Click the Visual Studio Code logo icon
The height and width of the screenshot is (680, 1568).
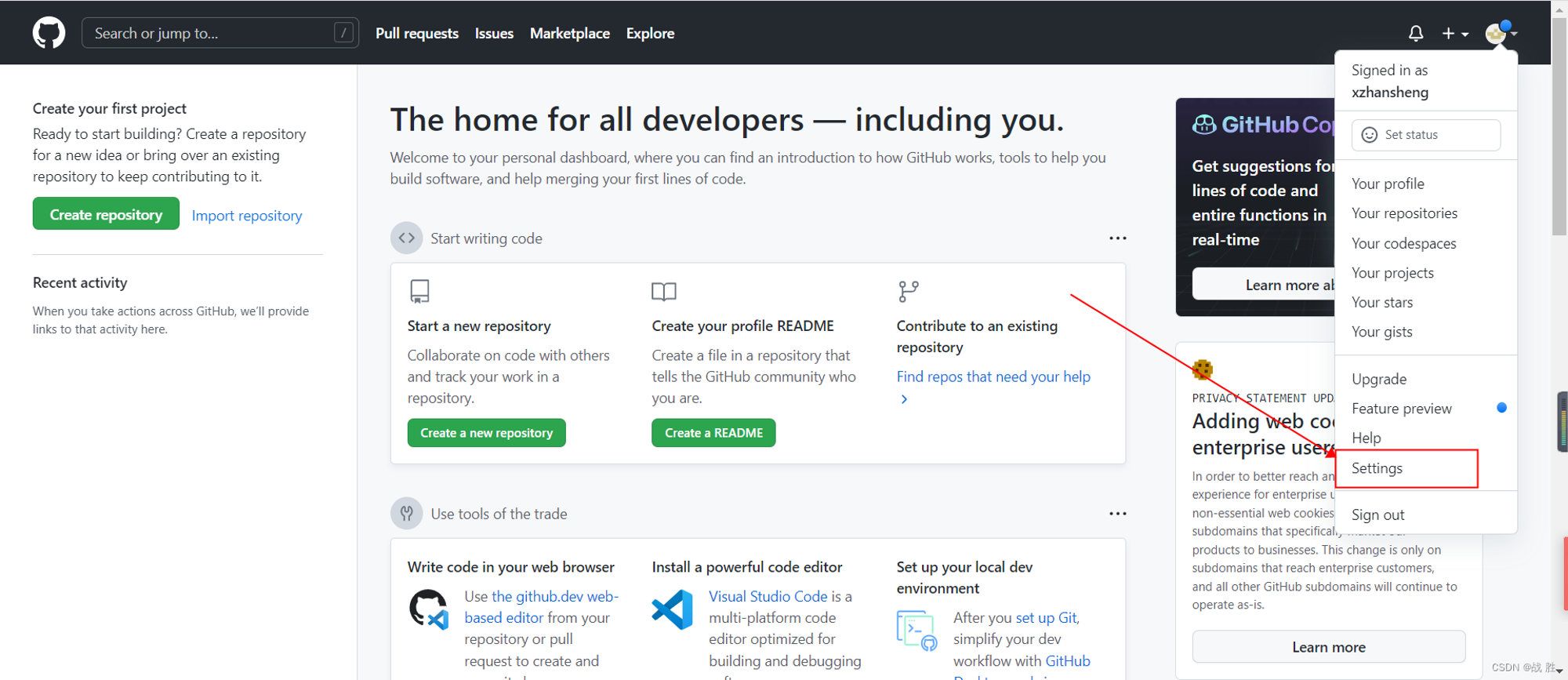click(672, 609)
